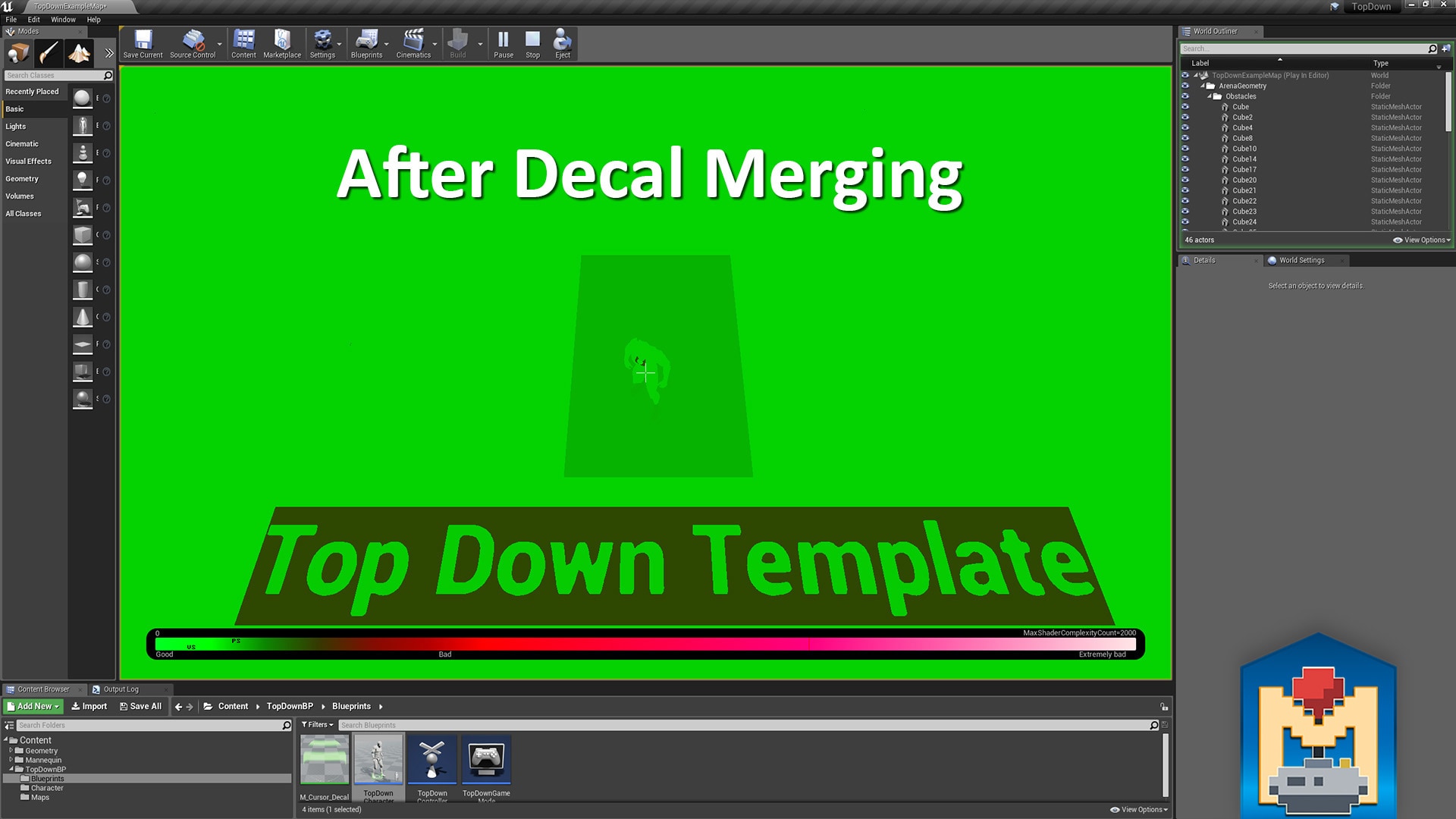The width and height of the screenshot is (1456, 819).
Task: Expand the ArenaGeometry folder
Action: [1202, 85]
